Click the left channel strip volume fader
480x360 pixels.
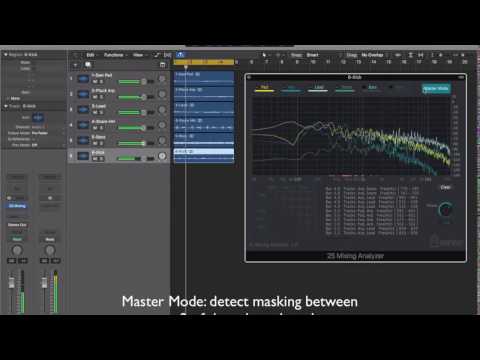click(11, 283)
